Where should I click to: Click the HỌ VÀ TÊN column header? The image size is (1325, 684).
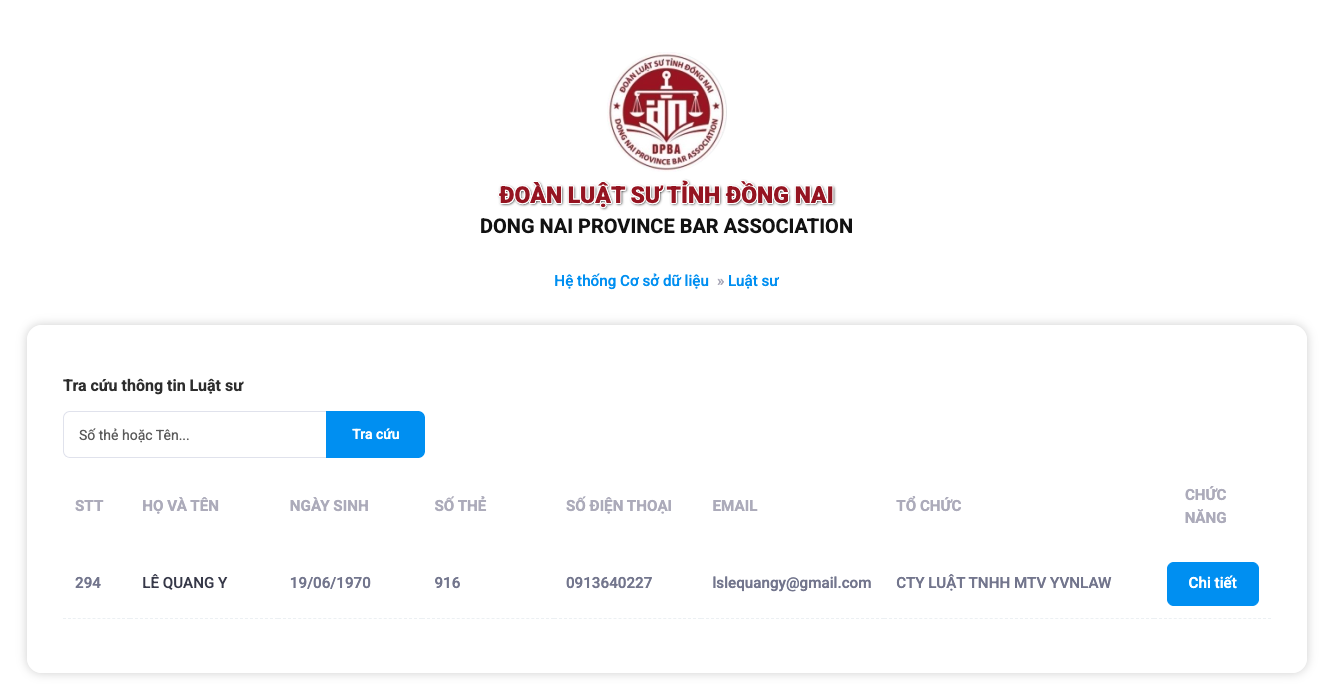[178, 505]
